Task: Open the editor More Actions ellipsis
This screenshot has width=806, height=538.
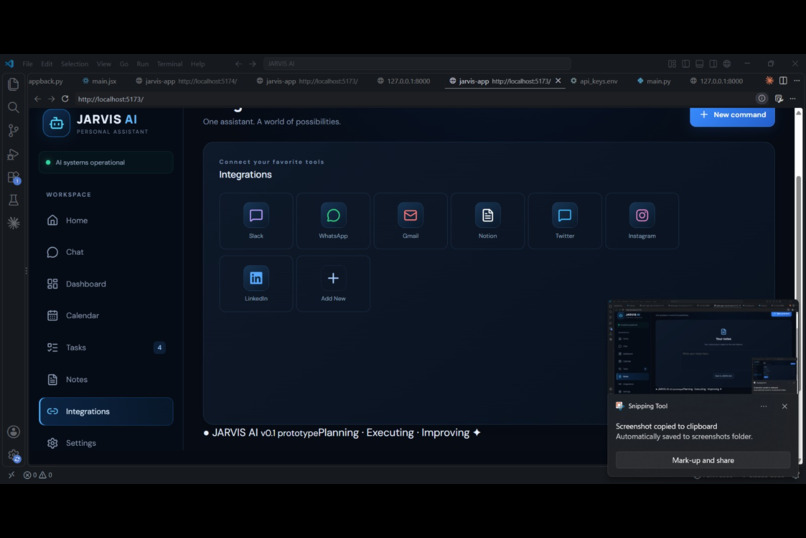Action: [796, 81]
